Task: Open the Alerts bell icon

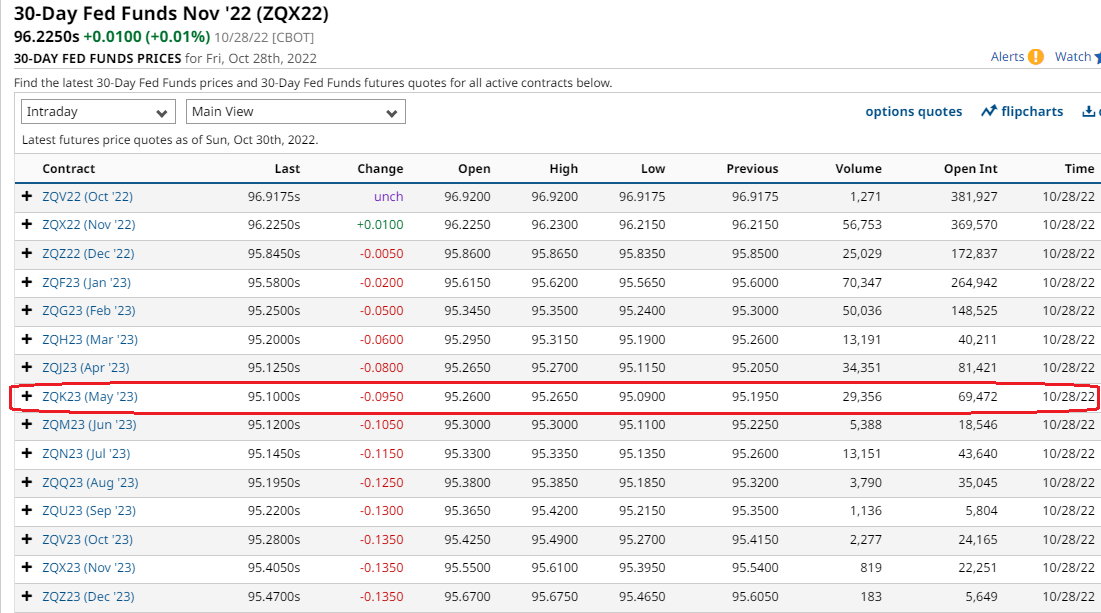Action: coord(1036,57)
